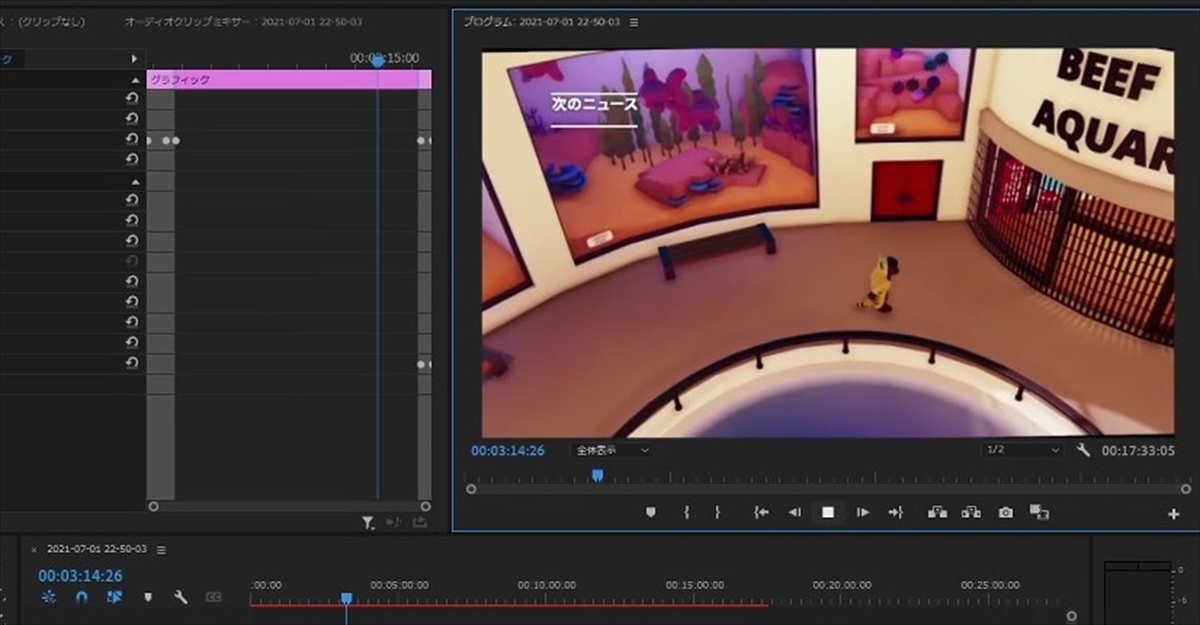Export frame with the camera icon
Image resolution: width=1200 pixels, height=625 pixels.
pyautogui.click(x=1005, y=512)
